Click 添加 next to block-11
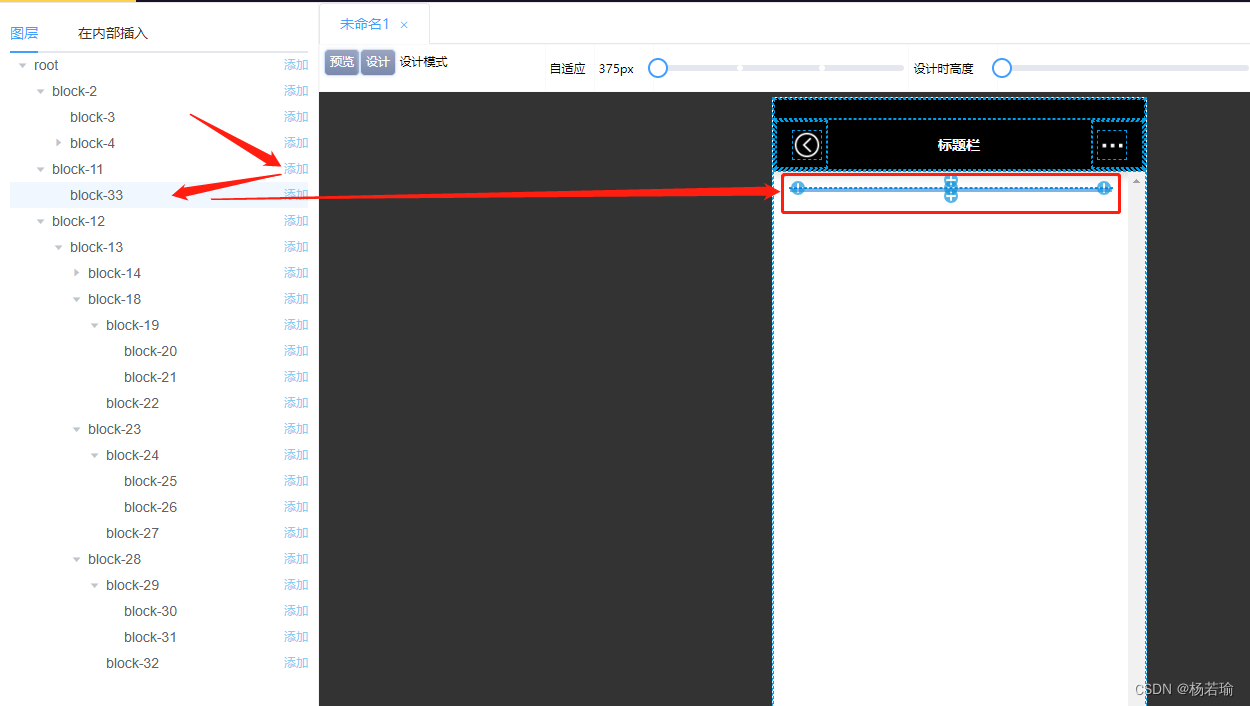This screenshot has height=706, width=1250. [x=296, y=169]
